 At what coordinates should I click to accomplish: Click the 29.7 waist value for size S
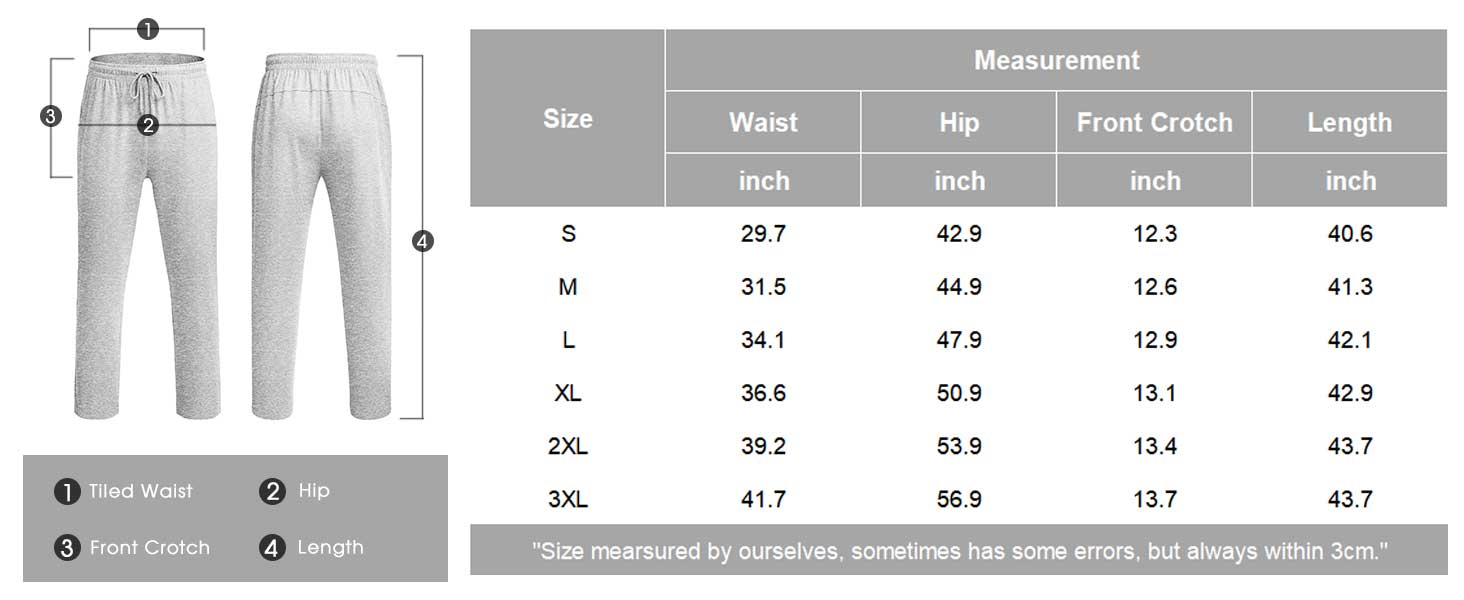763,234
